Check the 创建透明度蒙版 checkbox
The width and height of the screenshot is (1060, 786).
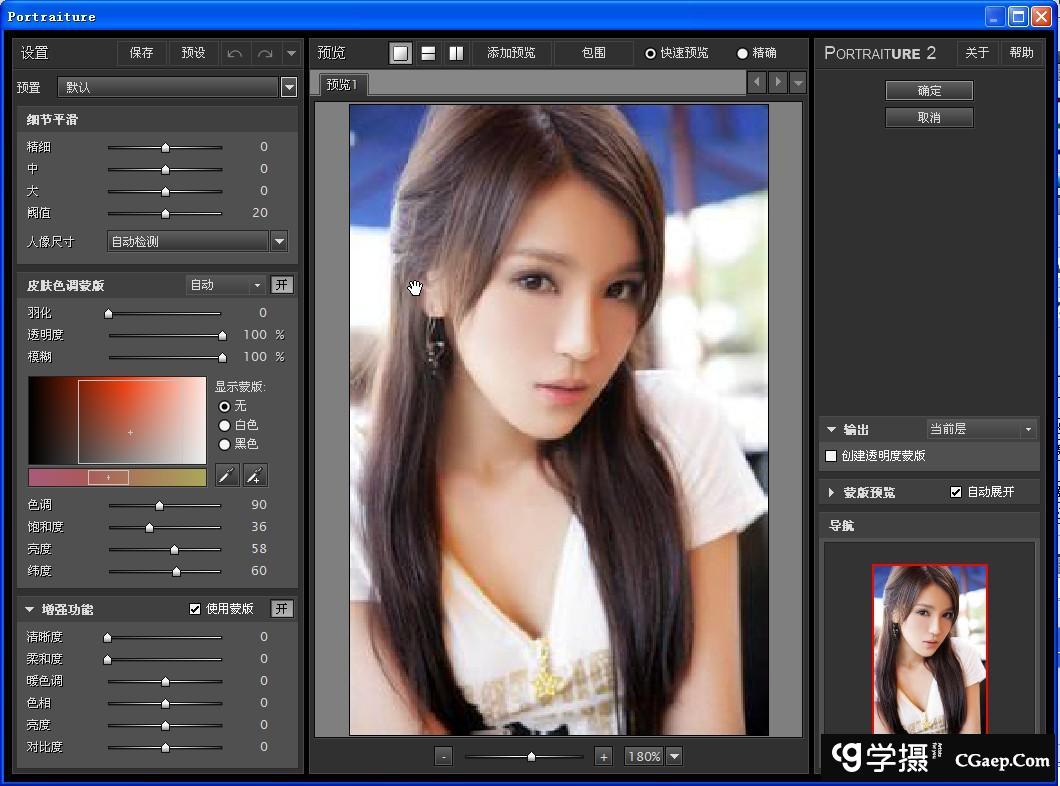point(831,456)
